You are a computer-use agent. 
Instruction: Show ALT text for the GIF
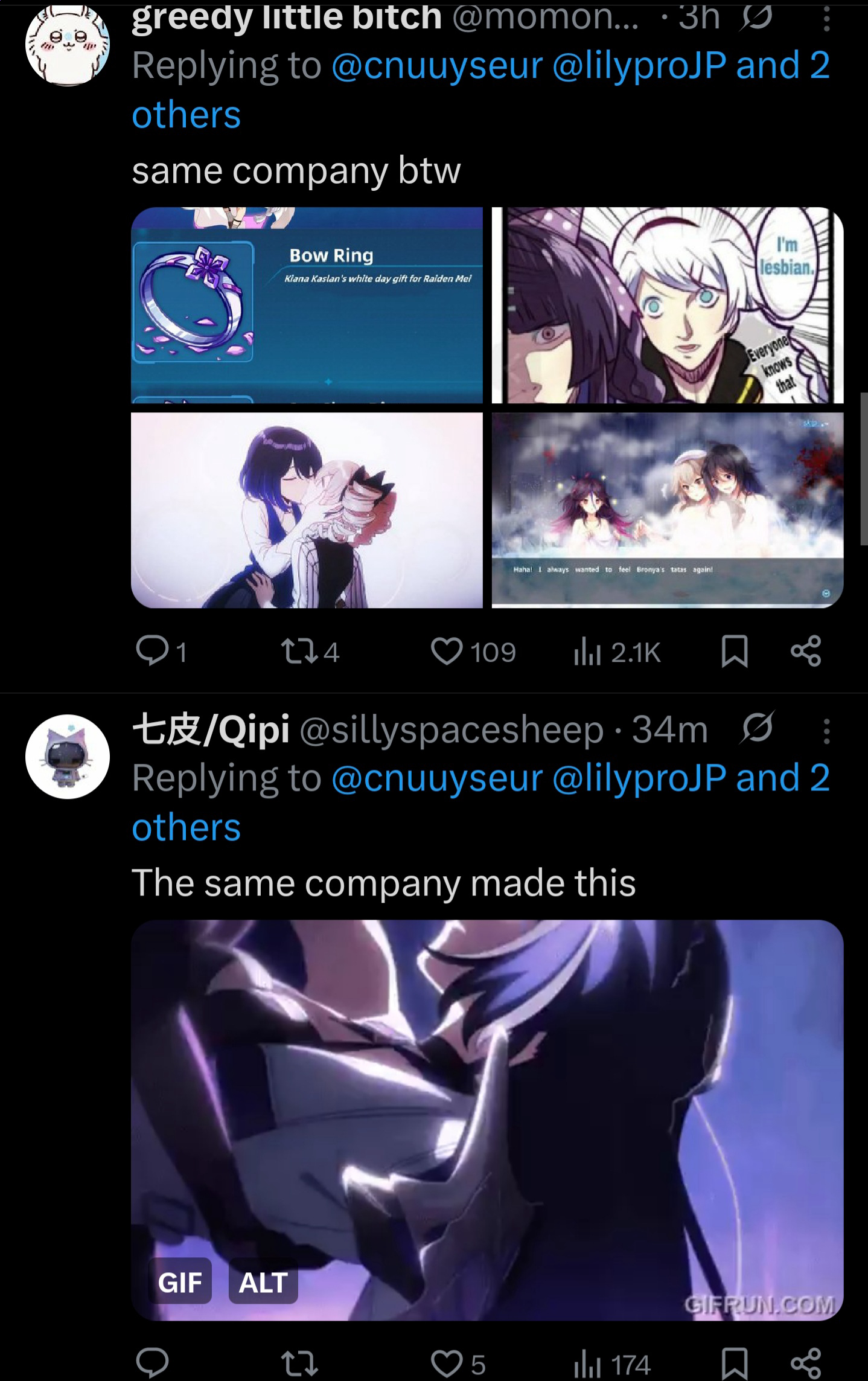click(x=263, y=1283)
